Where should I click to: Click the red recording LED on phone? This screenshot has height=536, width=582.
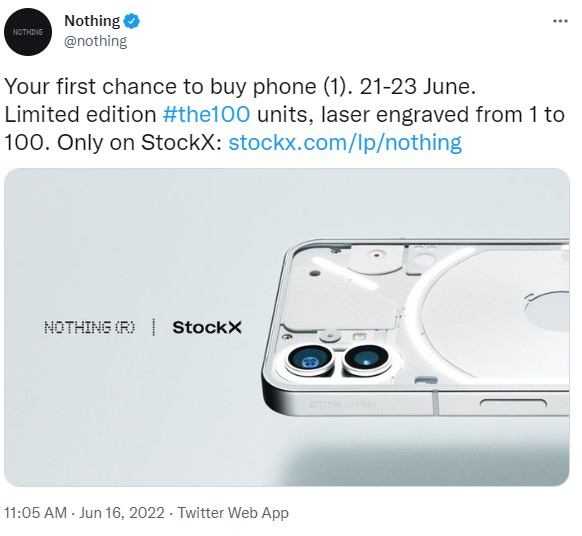[x=377, y=255]
